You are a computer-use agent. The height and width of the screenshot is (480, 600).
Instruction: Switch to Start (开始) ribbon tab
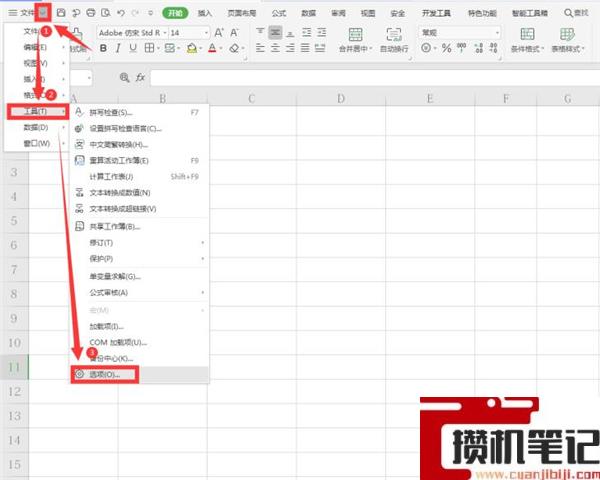click(x=175, y=13)
